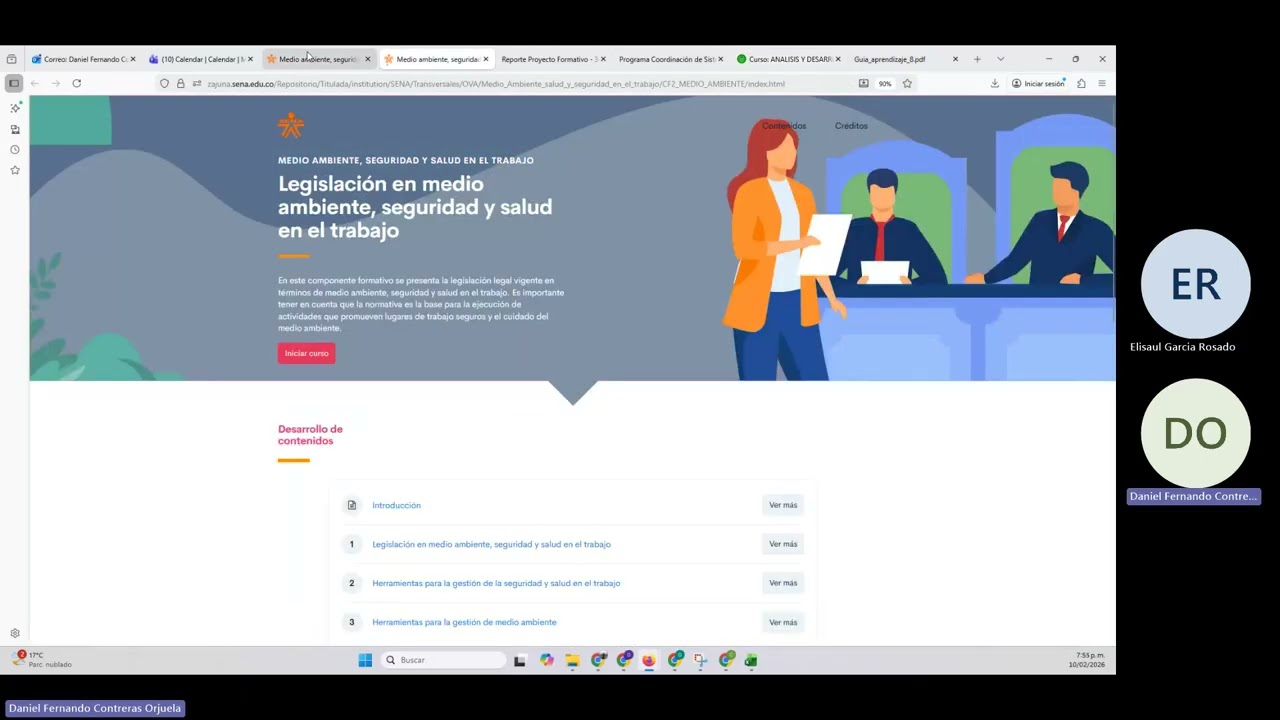Image resolution: width=1280 pixels, height=720 pixels.
Task: Open the Introducción content link
Action: point(396,505)
